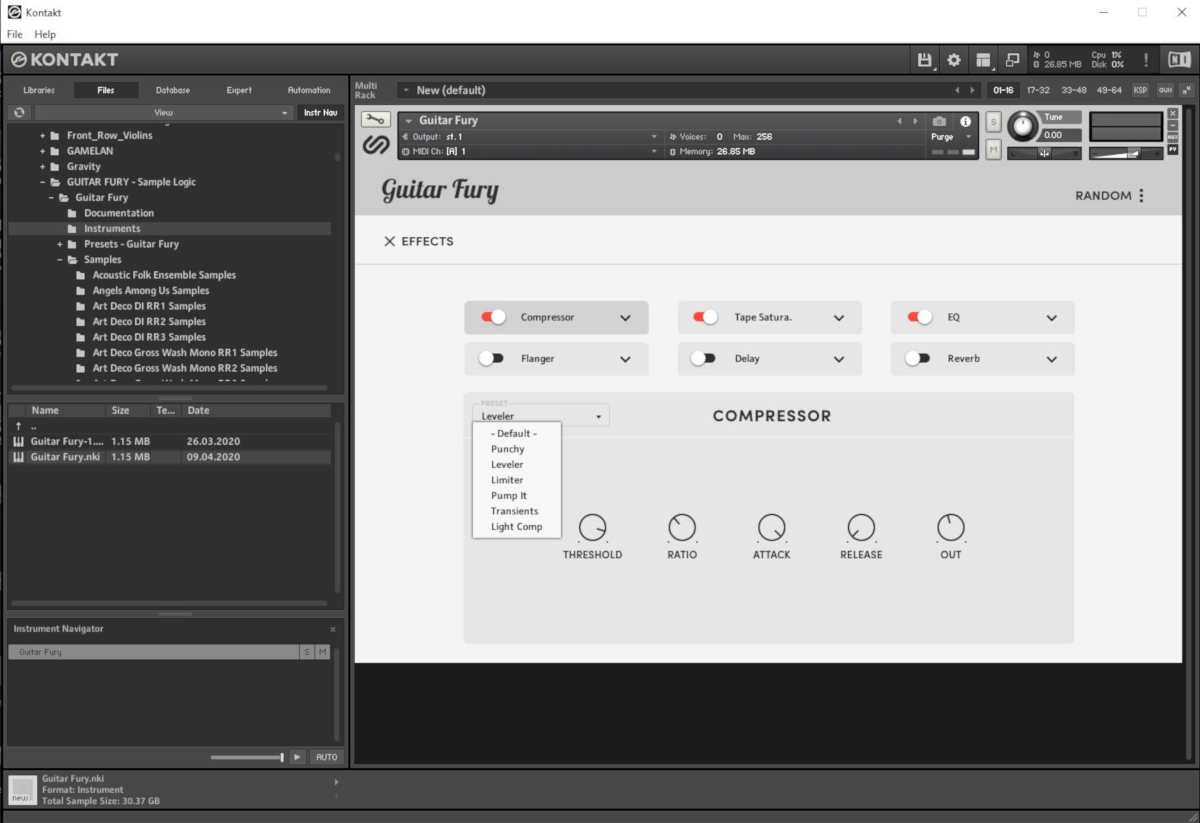Image resolution: width=1200 pixels, height=823 pixels.
Task: Mute the instrument with rack M button
Action: point(993,149)
